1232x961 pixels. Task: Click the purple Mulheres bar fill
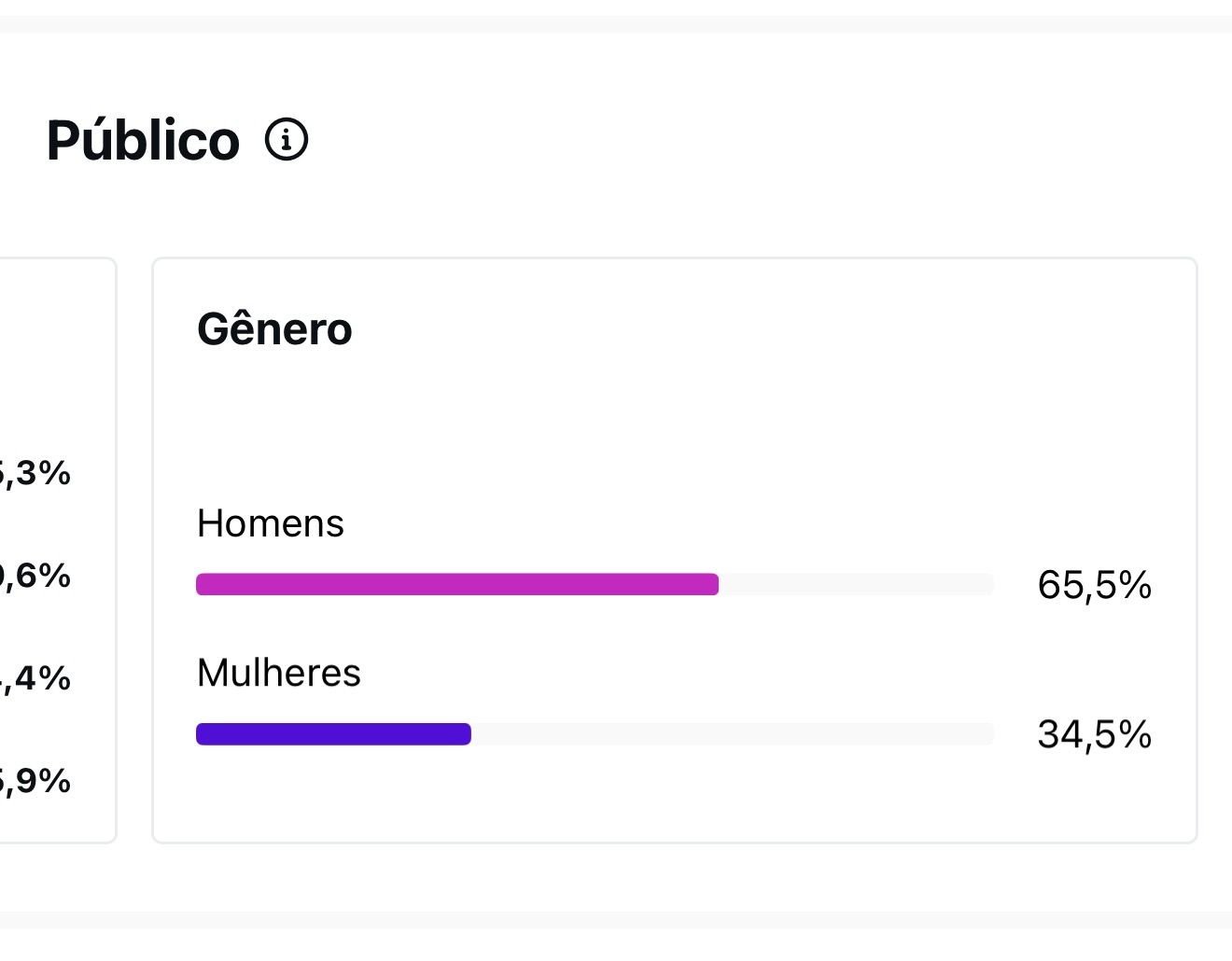click(333, 734)
